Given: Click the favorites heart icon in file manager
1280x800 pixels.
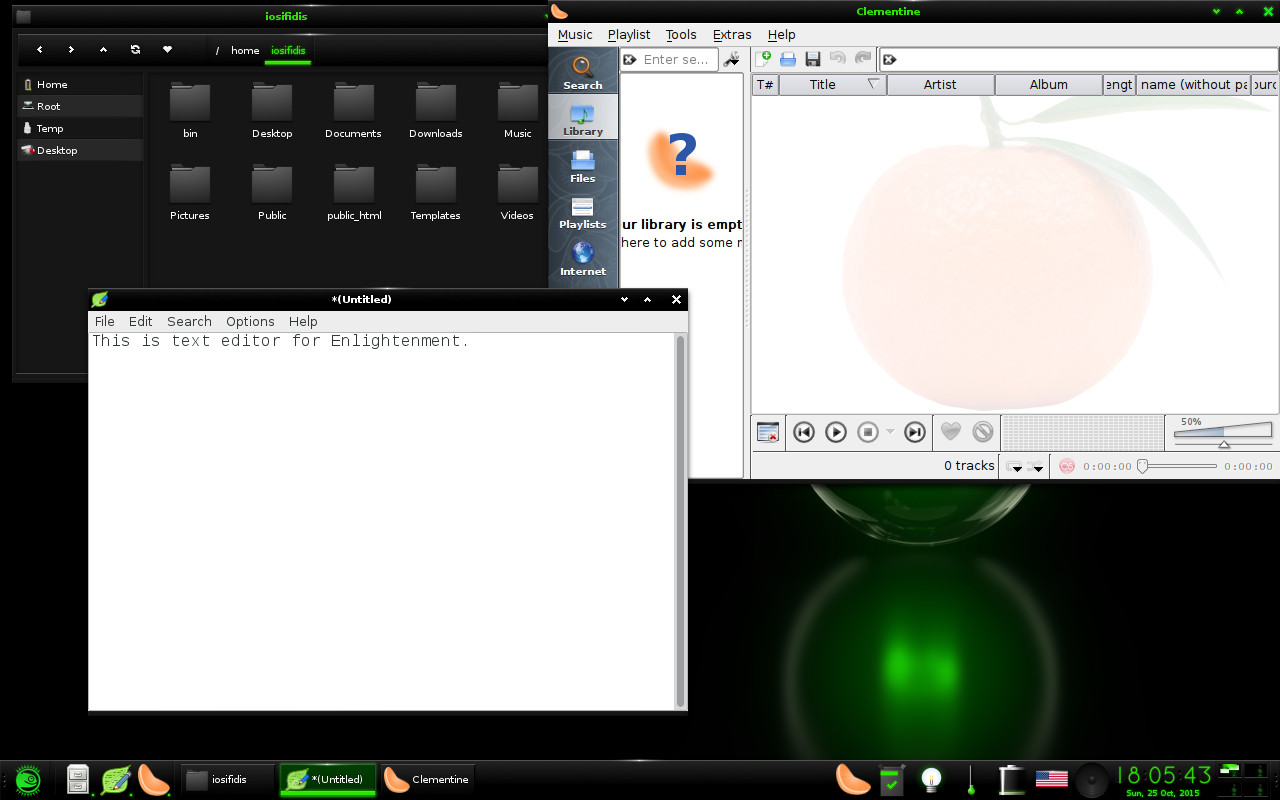Looking at the screenshot, I should point(167,50).
